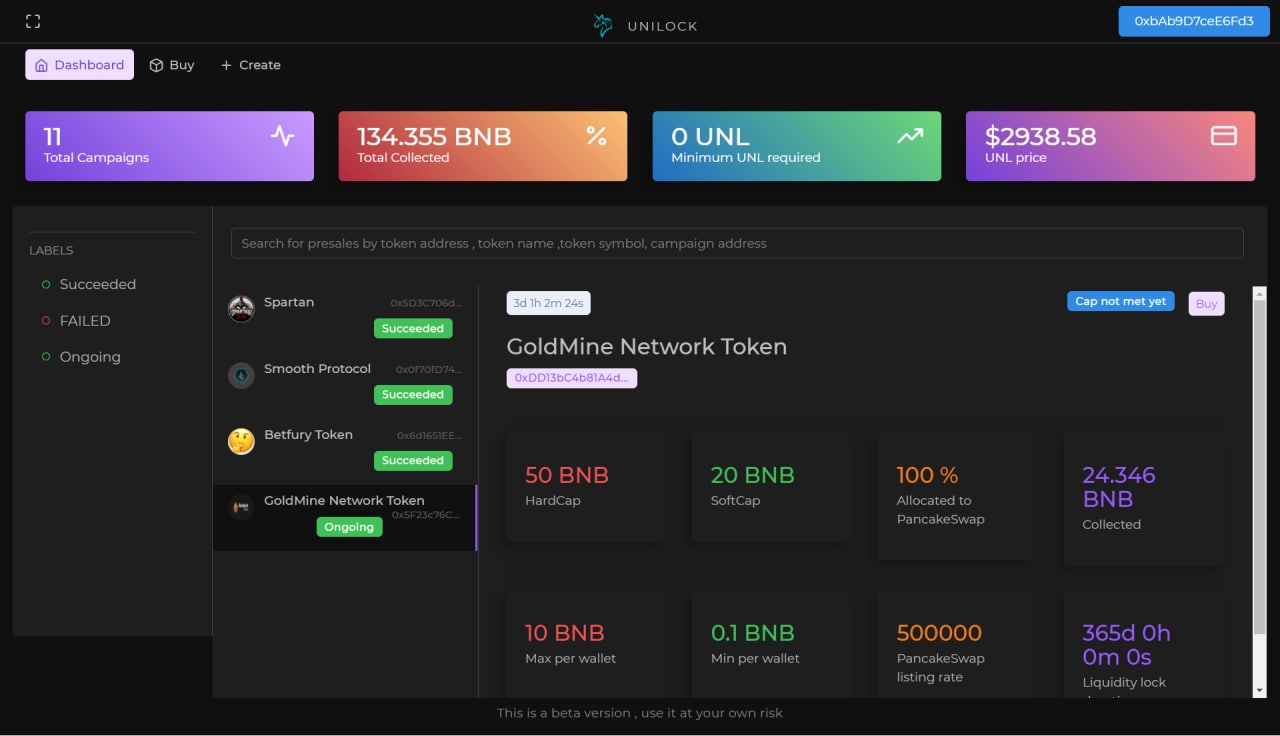The width and height of the screenshot is (1280, 736).
Task: Focus the presale search field
Action: pos(737,243)
